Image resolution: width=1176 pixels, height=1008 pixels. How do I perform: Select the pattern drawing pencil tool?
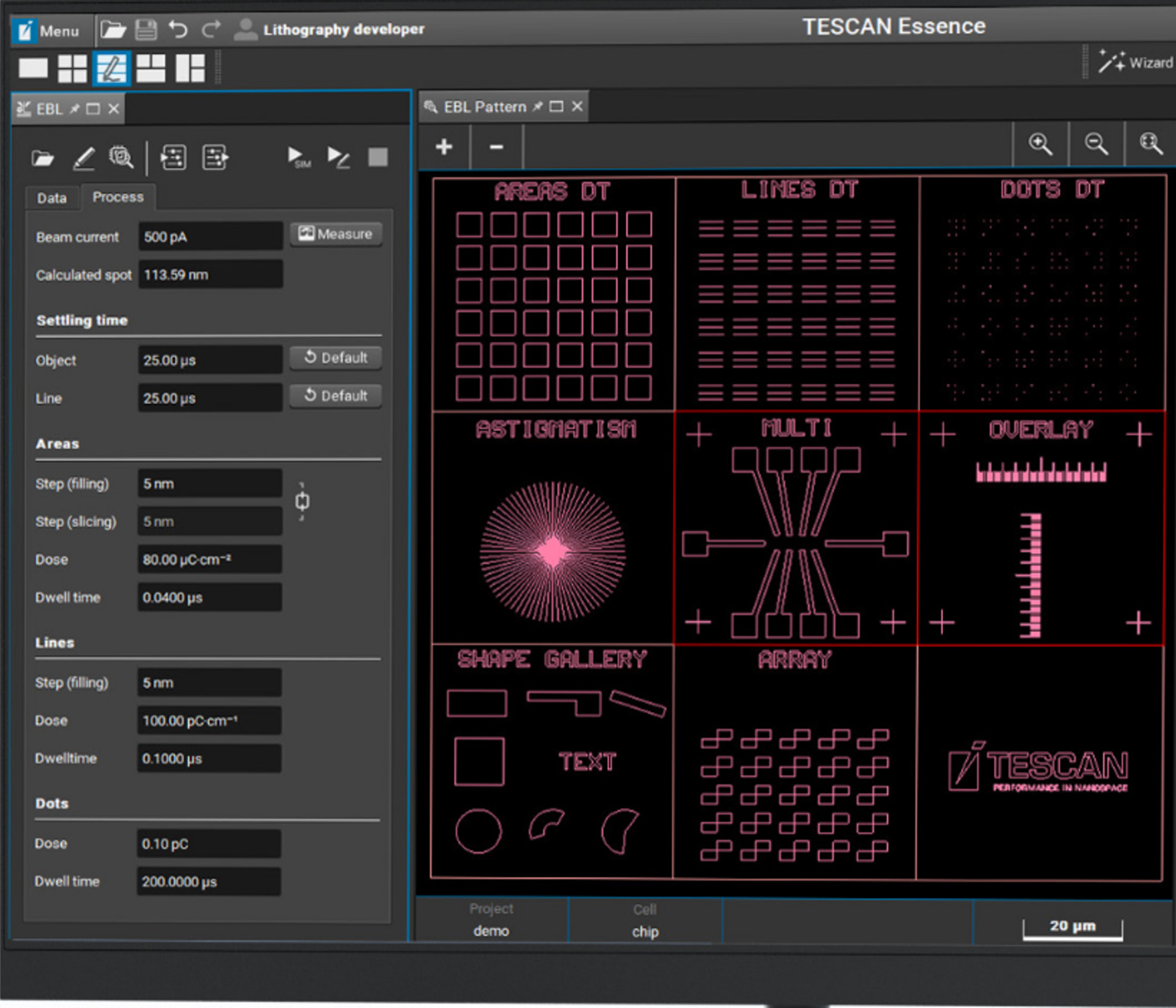click(83, 158)
